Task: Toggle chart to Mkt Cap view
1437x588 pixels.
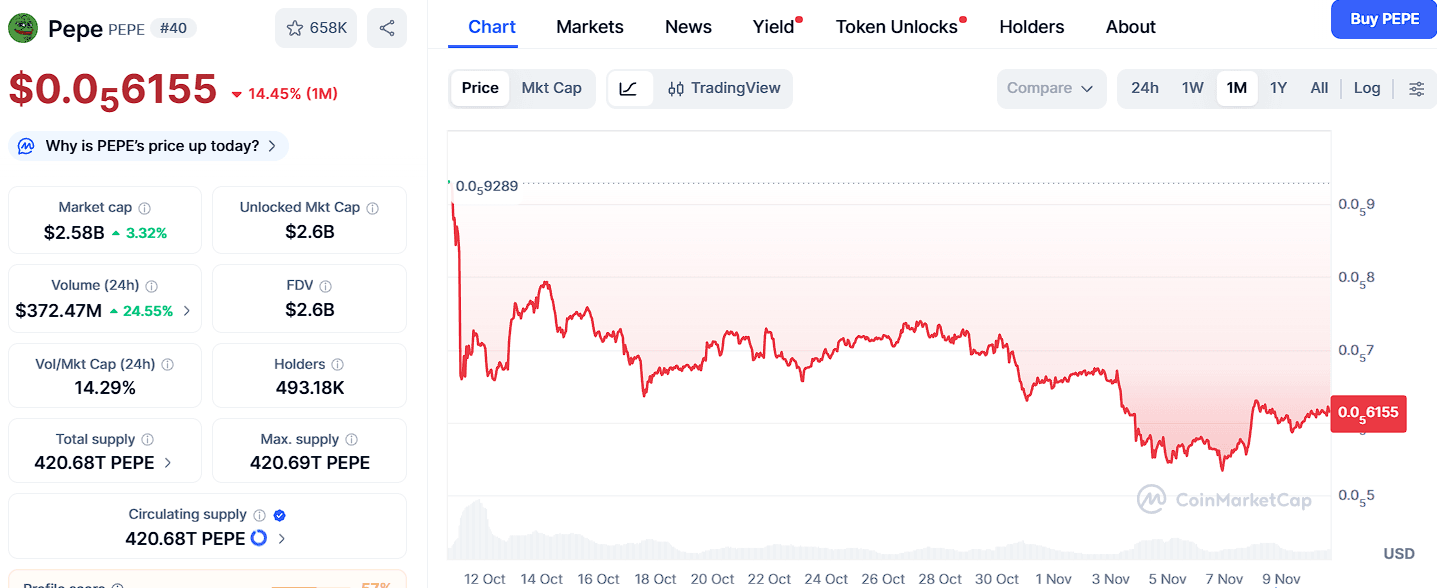Action: coord(551,88)
